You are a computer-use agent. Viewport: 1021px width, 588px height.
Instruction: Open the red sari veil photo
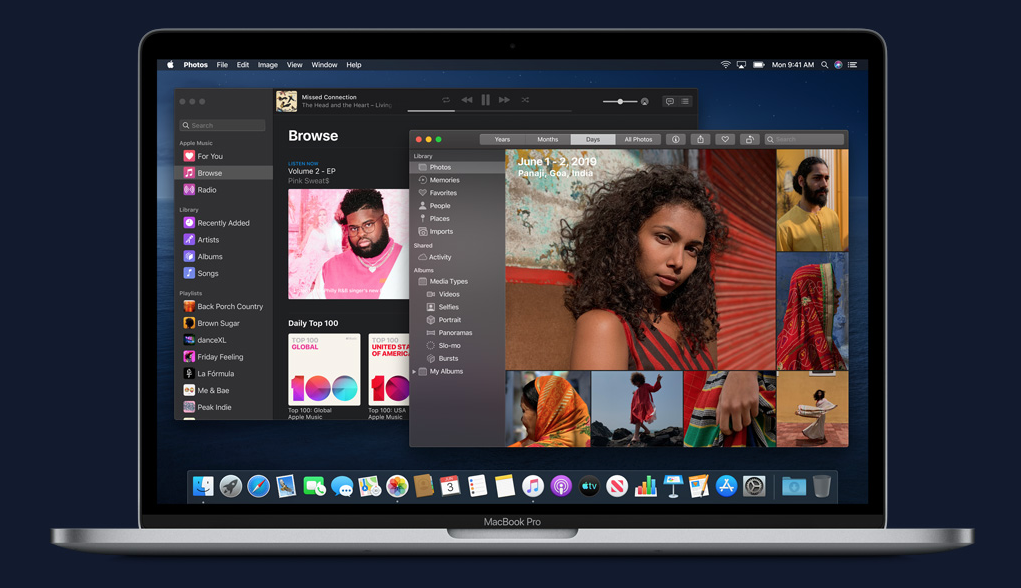(x=813, y=311)
